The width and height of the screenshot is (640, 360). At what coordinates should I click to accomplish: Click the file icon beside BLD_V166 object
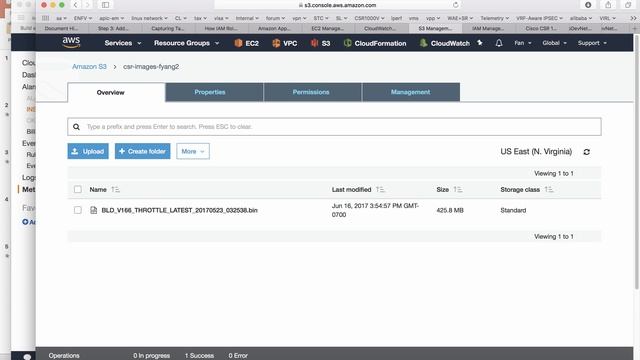93,210
